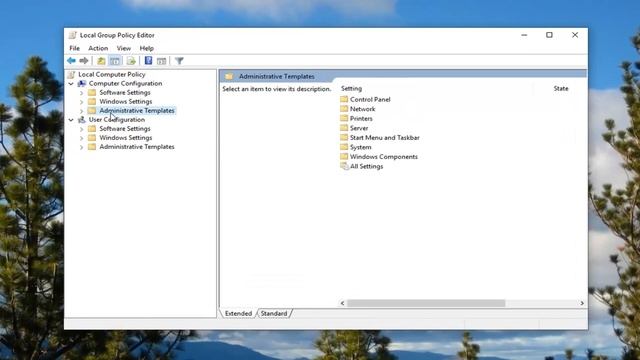Select Windows Settings under Computer Configuration
The height and width of the screenshot is (360, 640).
point(126,102)
